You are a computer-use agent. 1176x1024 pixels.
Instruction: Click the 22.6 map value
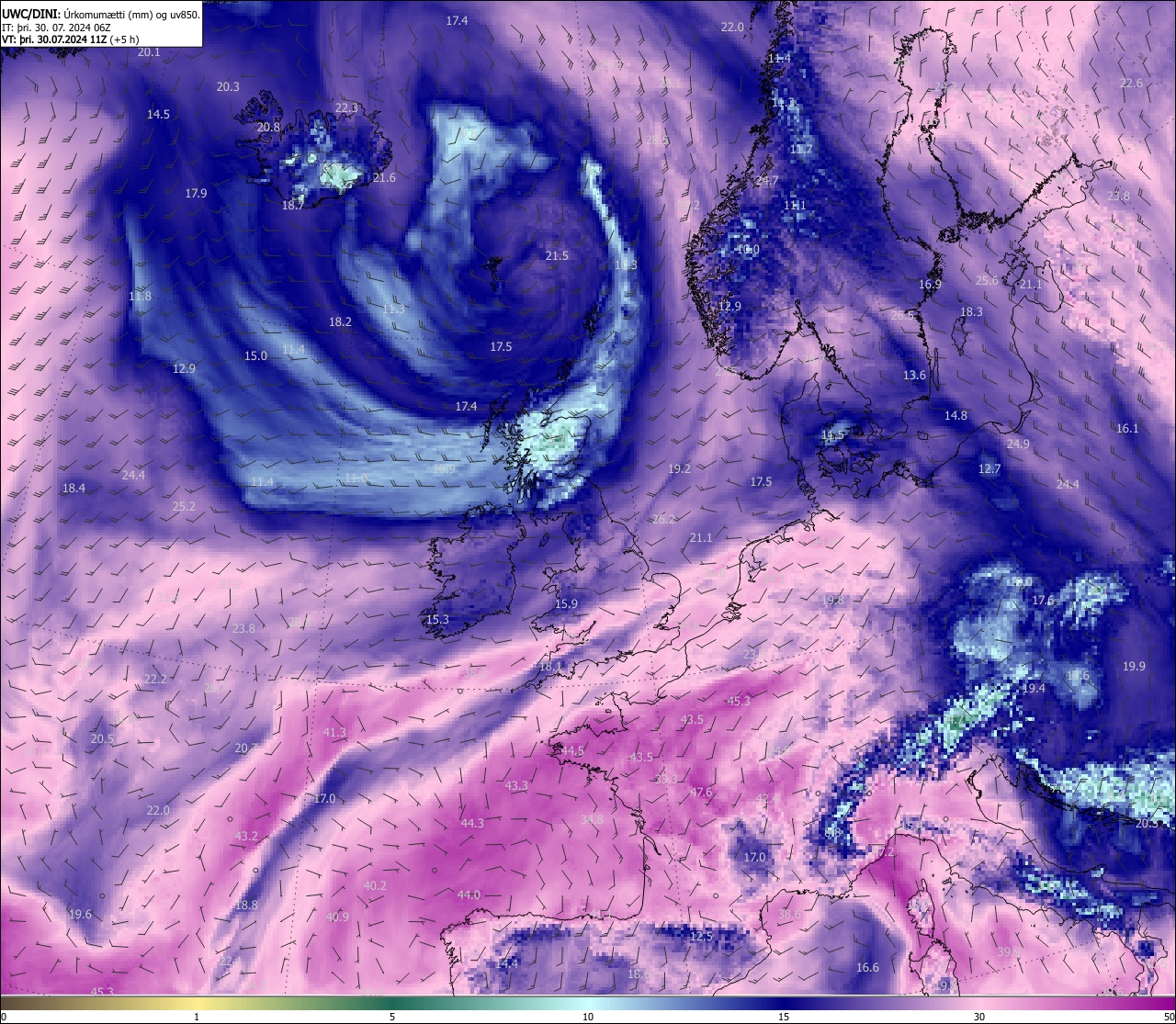tap(1131, 83)
